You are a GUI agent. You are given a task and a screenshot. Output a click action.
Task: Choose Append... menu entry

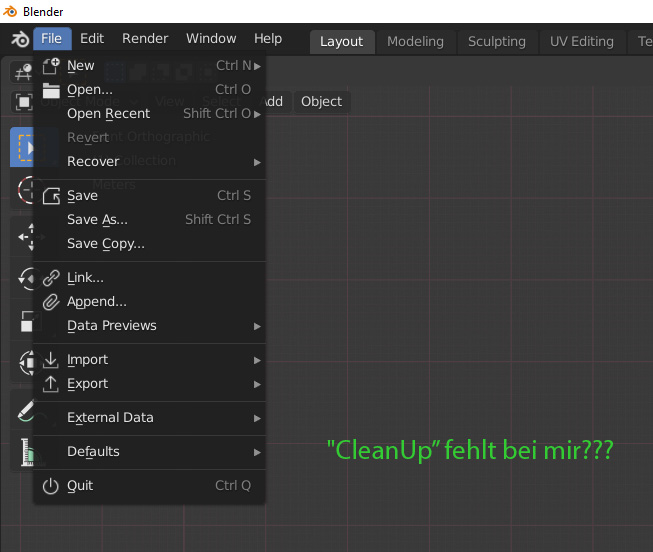[150, 302]
